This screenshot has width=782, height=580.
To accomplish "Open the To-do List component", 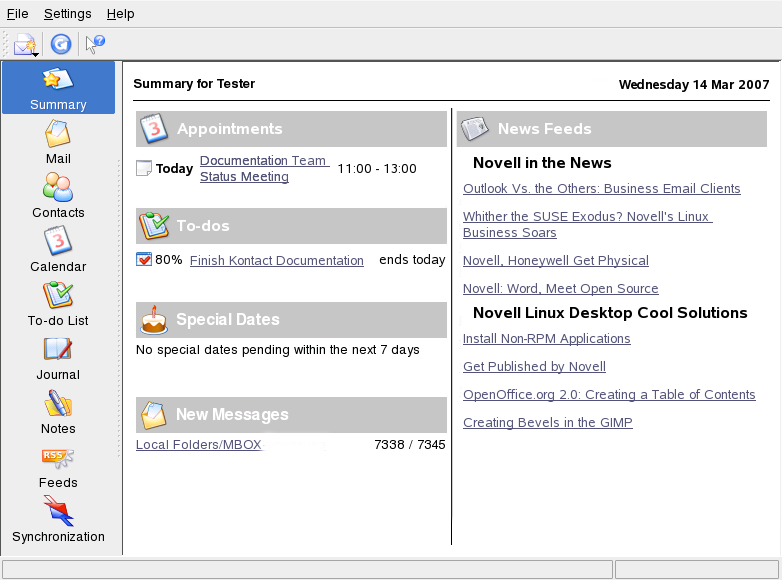I will [x=58, y=303].
